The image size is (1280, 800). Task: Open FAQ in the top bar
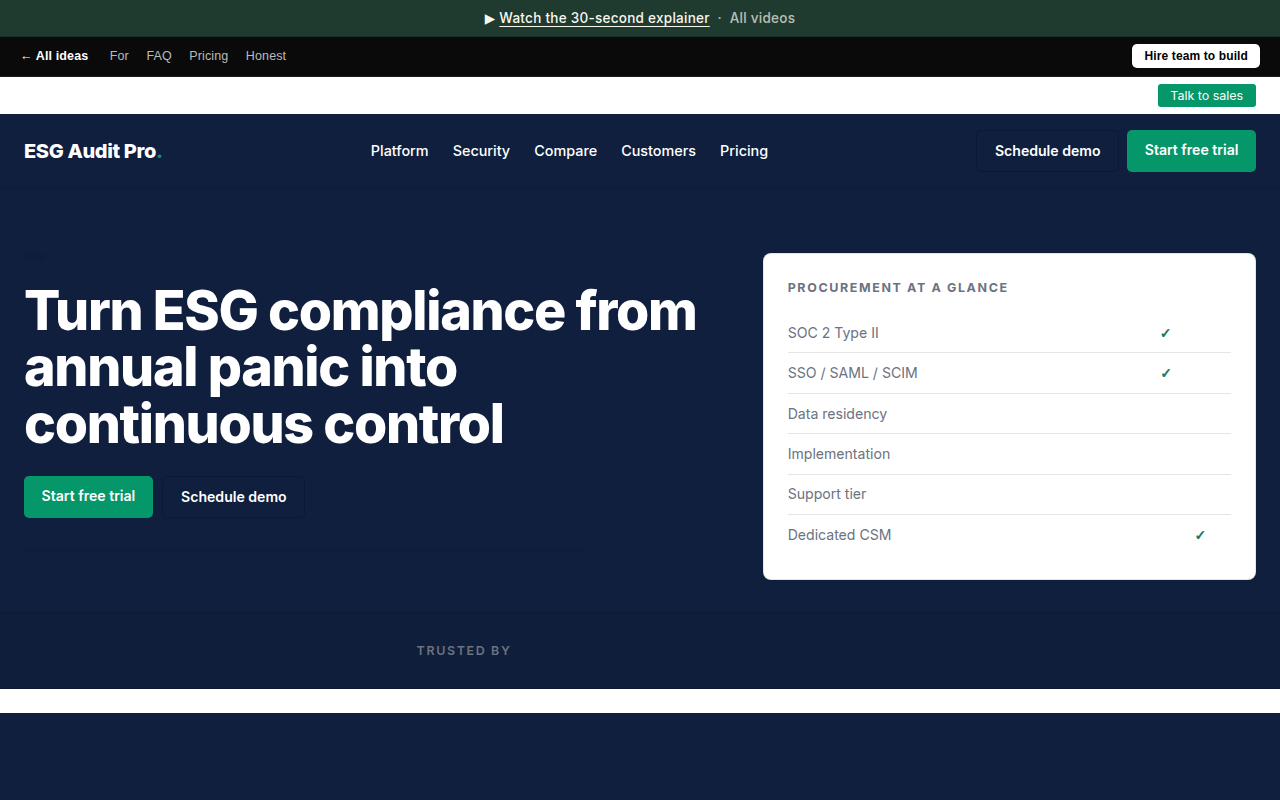(x=159, y=56)
